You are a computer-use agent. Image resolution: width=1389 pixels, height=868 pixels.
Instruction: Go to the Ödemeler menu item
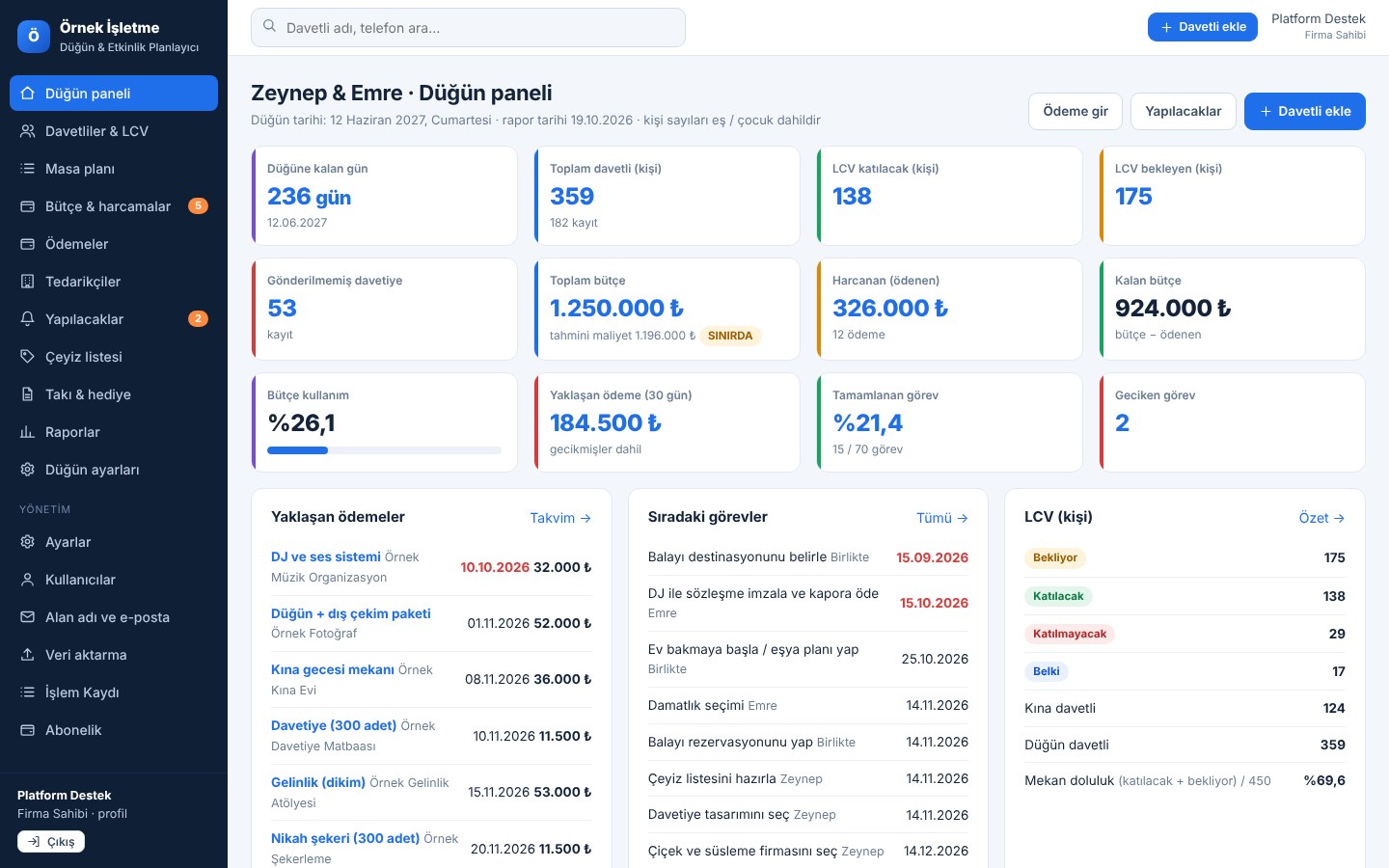(x=114, y=244)
